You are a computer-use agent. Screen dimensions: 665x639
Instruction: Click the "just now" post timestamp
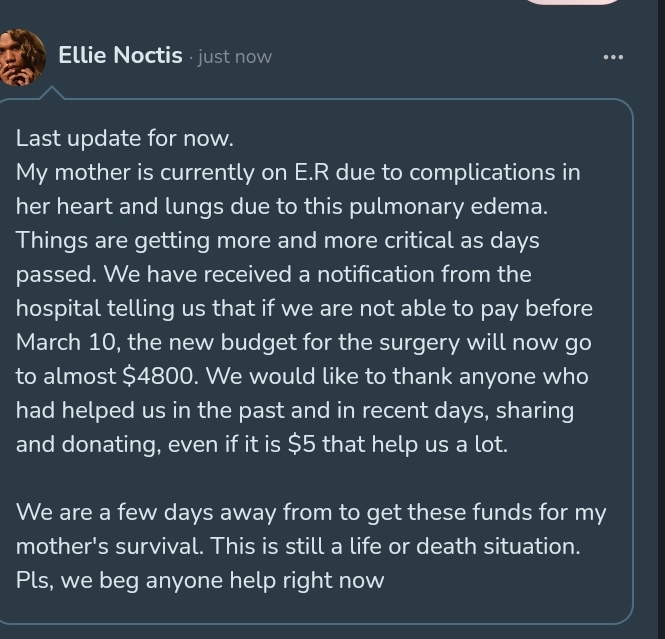[x=235, y=57]
